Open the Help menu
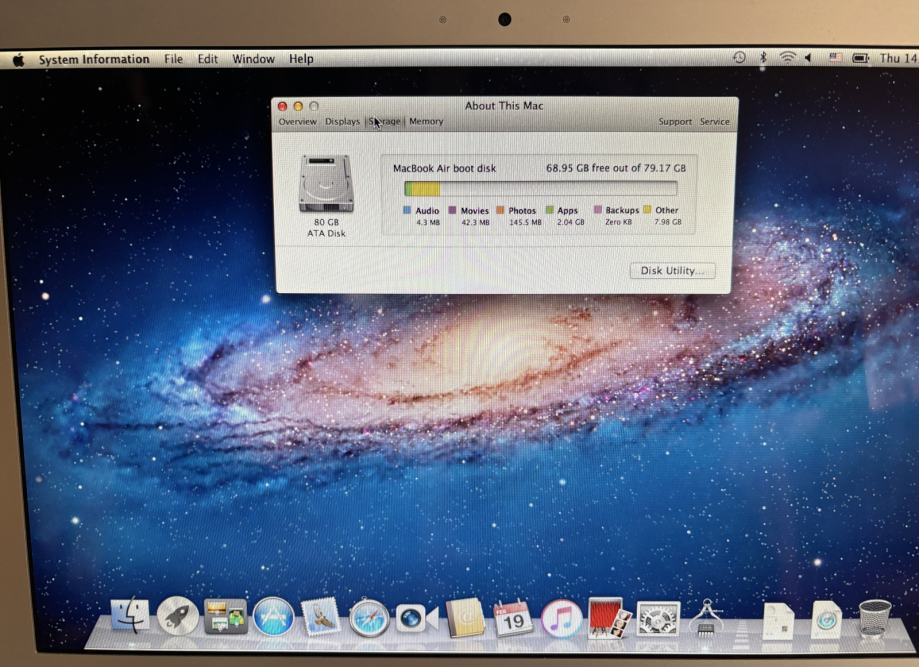919x667 pixels. coord(301,59)
